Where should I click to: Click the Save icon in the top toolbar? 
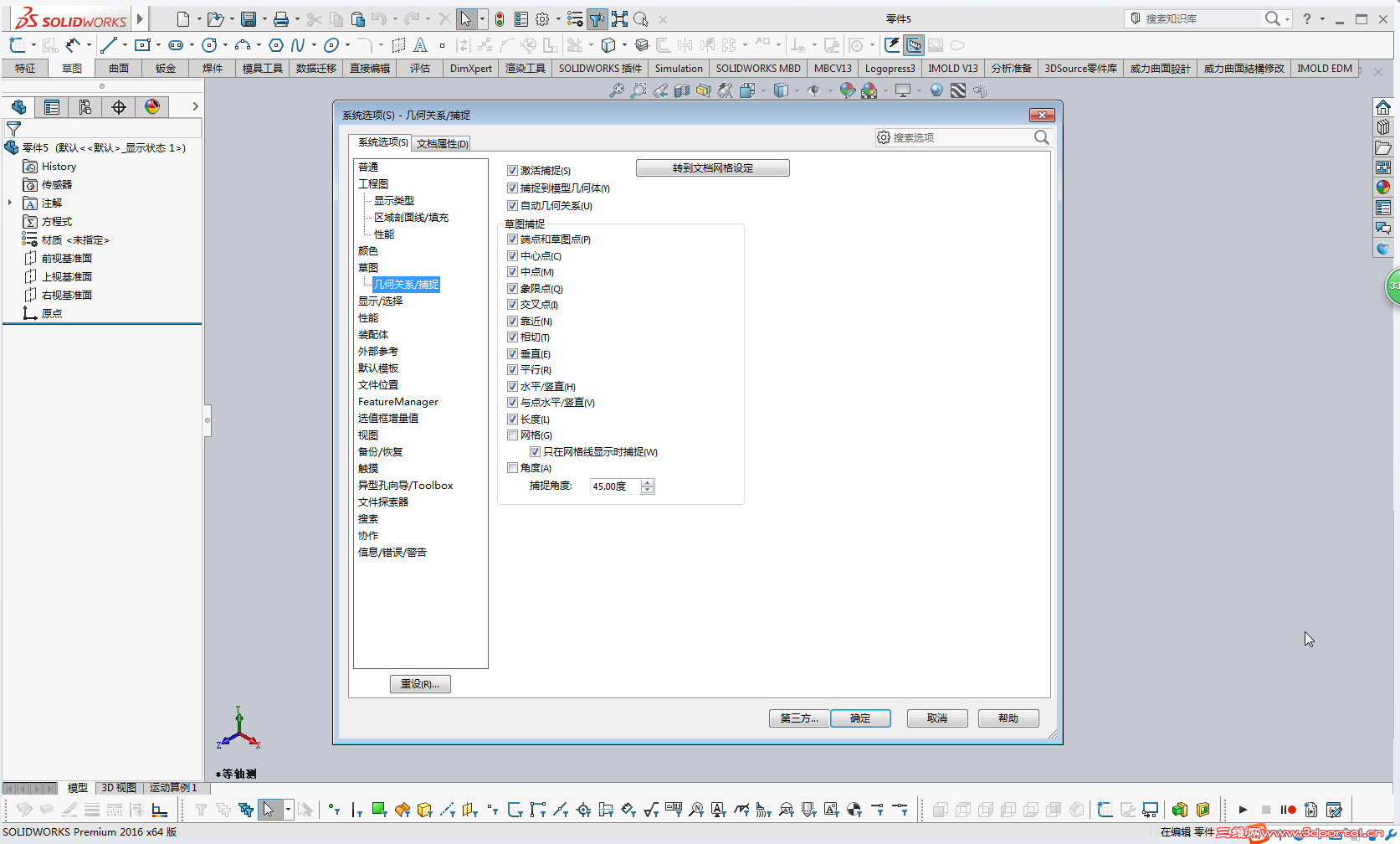coord(249,18)
